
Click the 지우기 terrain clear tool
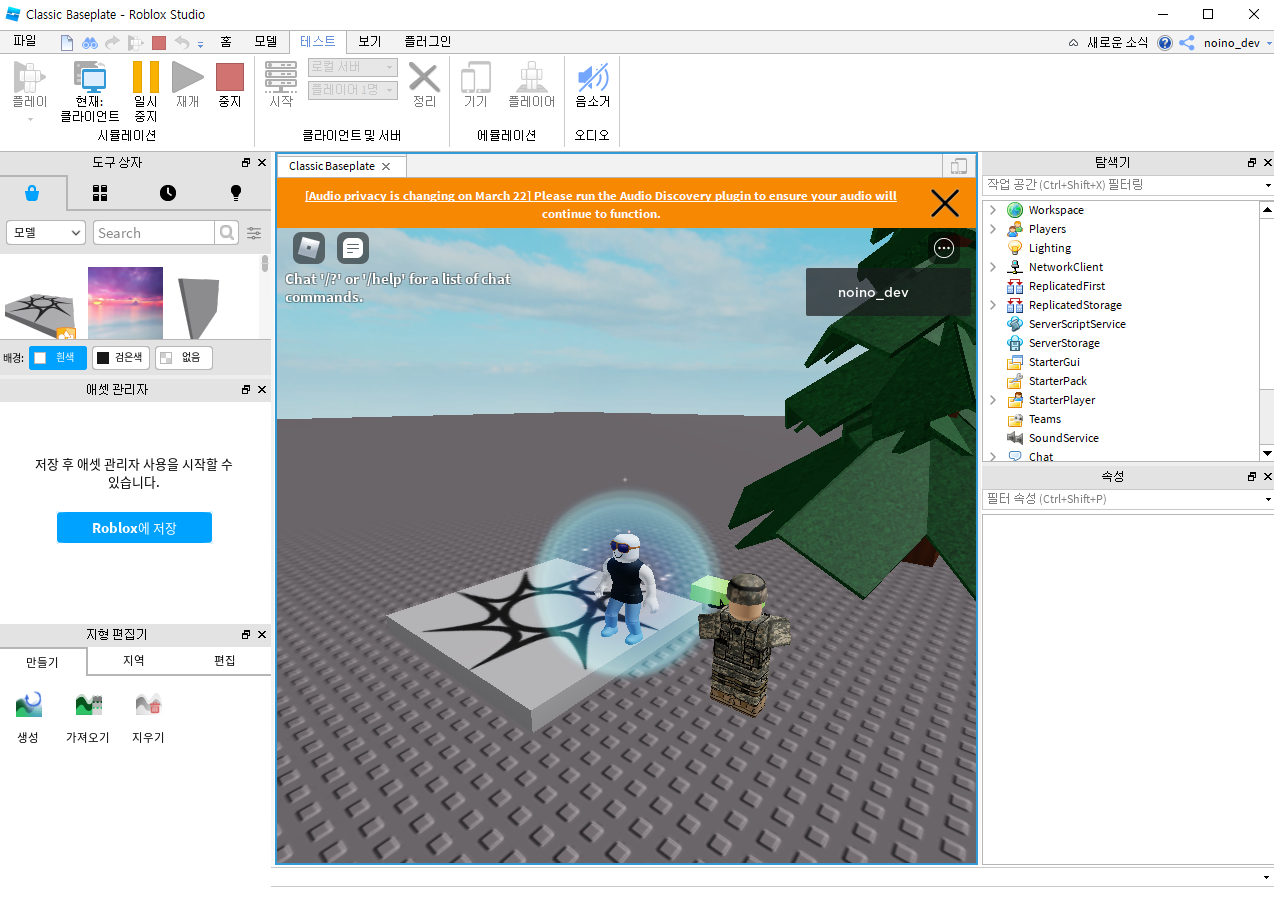coord(148,717)
